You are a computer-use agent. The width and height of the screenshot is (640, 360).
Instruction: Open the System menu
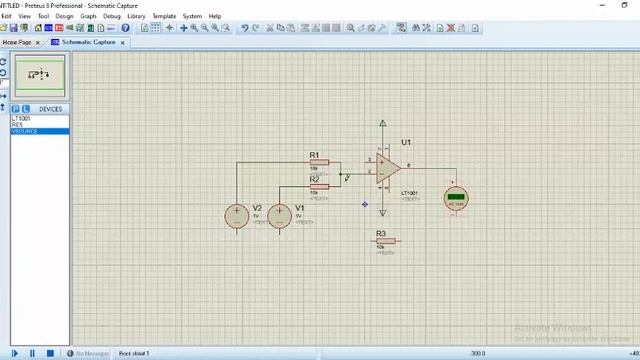coord(192,16)
